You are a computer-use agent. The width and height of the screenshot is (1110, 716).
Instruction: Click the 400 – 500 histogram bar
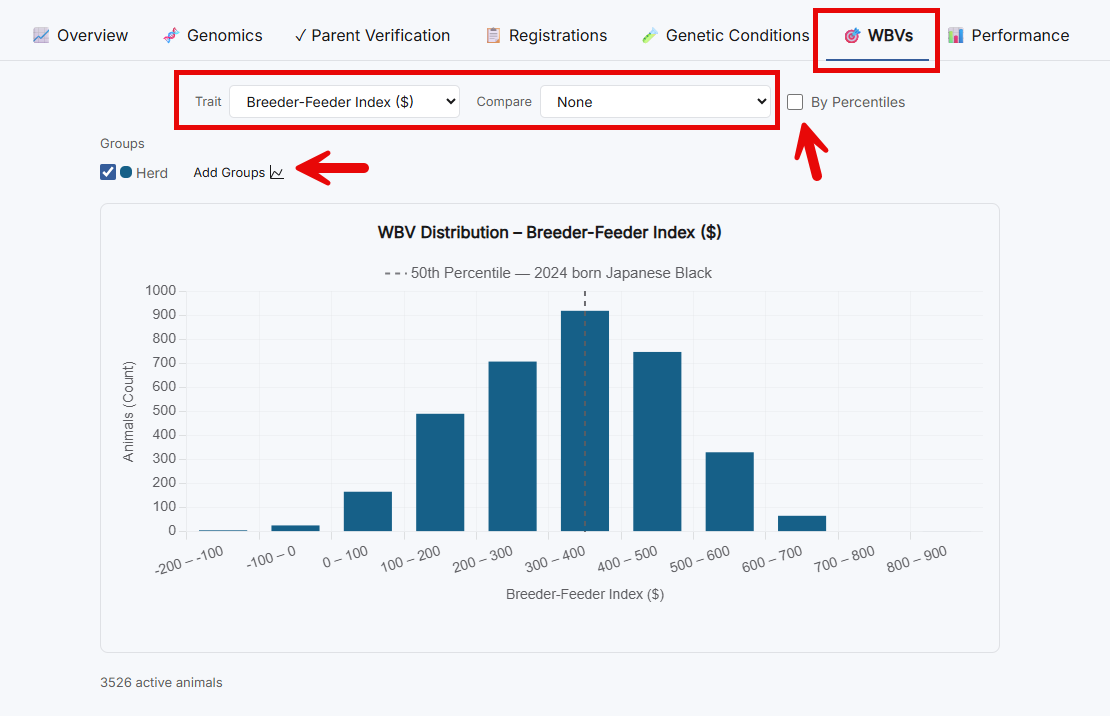pos(657,441)
